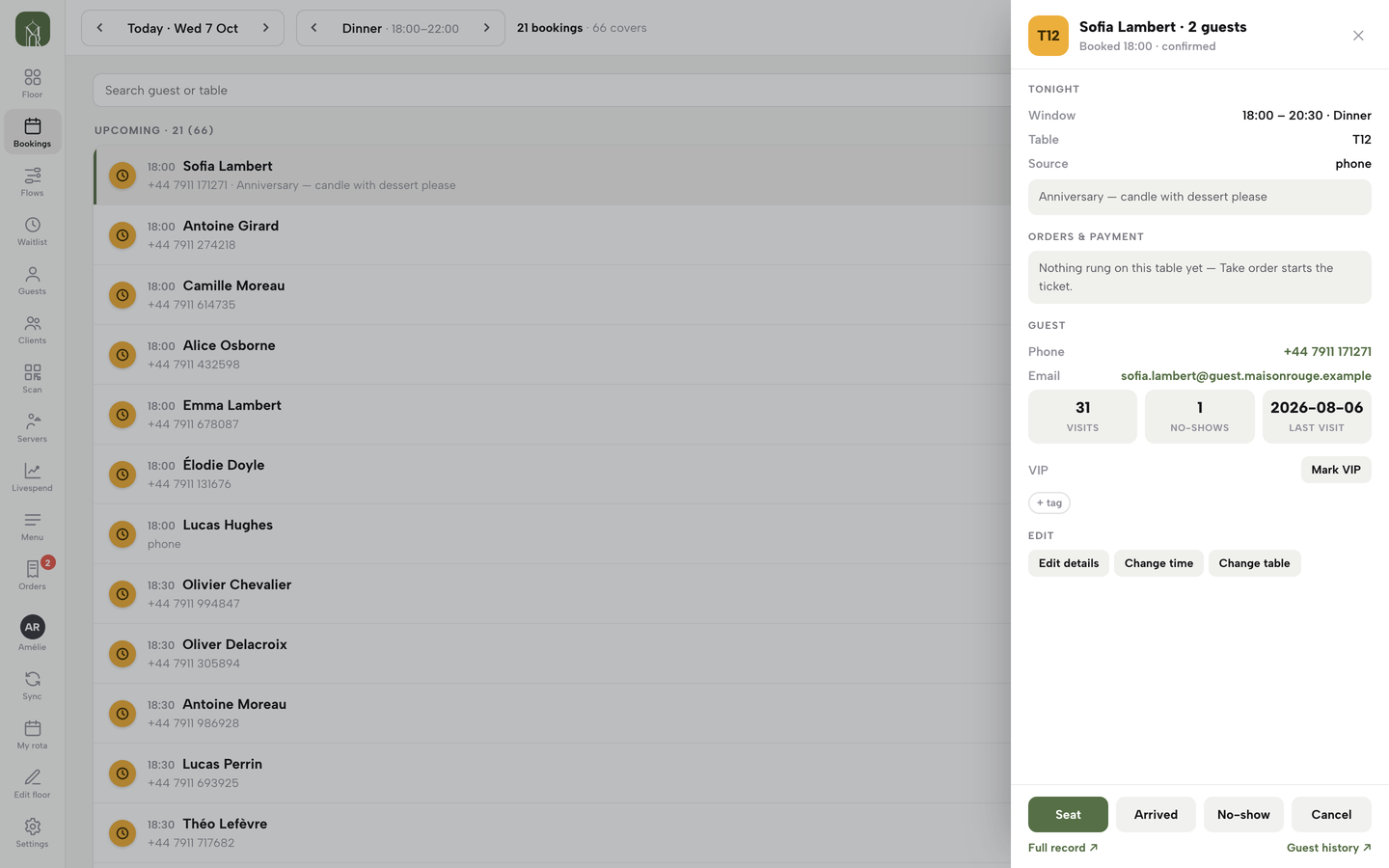
Task: Open My rota
Action: click(33, 734)
